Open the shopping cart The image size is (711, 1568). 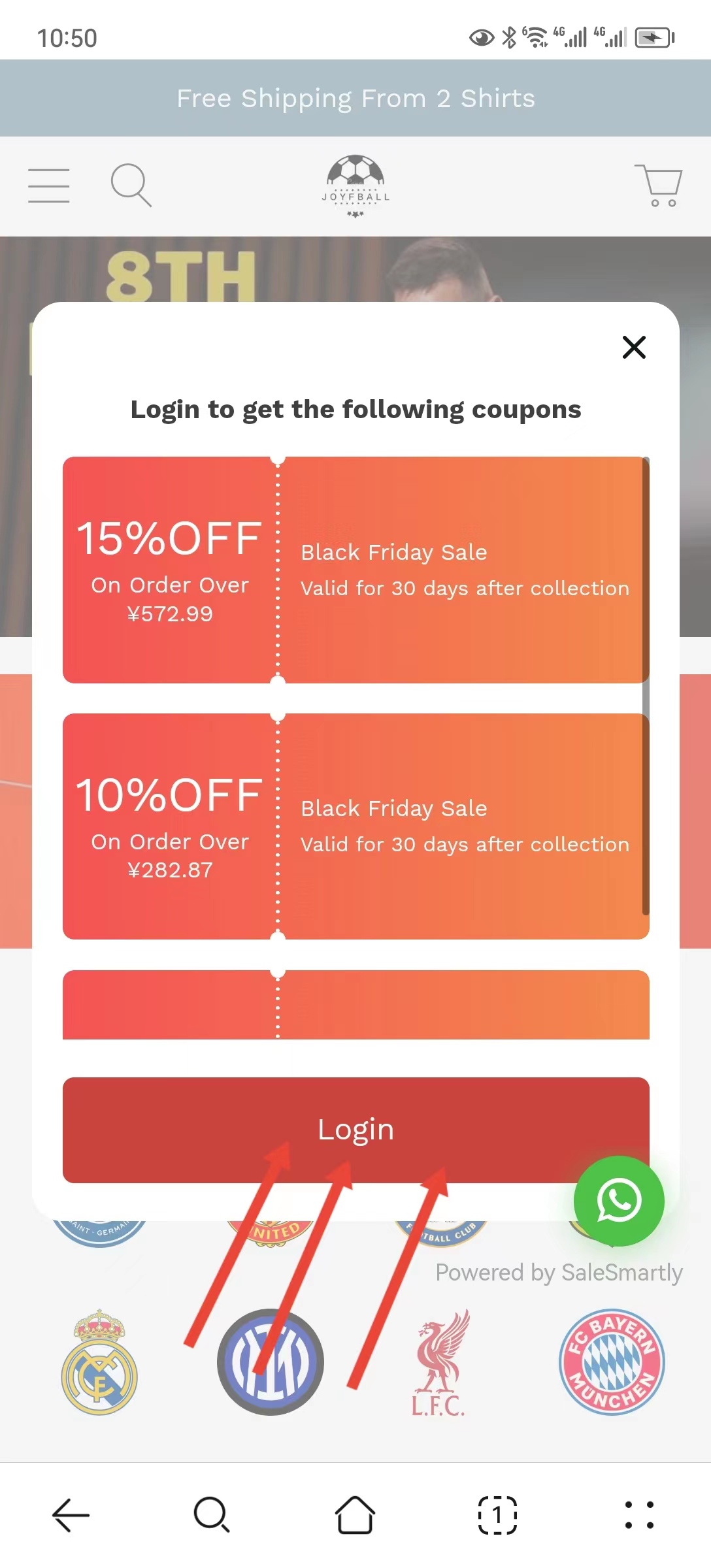[x=658, y=186]
